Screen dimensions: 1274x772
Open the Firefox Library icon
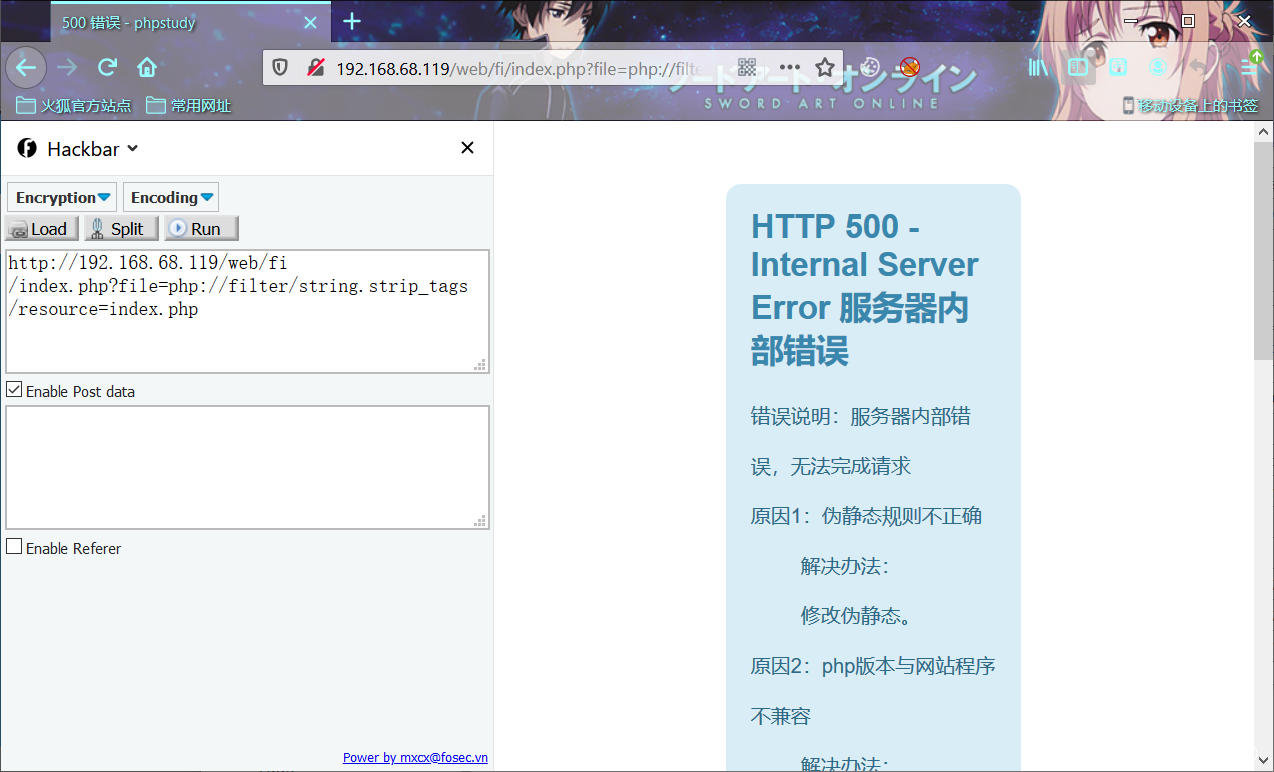pyautogui.click(x=1037, y=67)
